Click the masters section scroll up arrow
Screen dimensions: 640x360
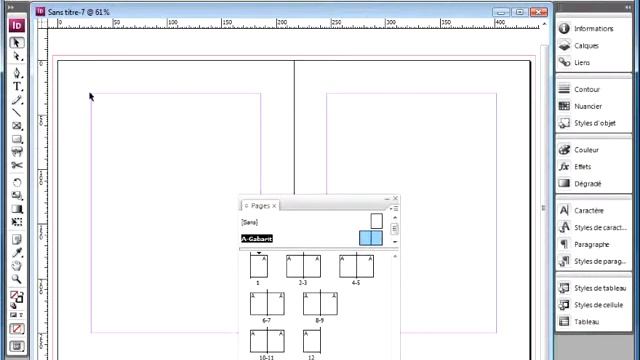coord(395,218)
